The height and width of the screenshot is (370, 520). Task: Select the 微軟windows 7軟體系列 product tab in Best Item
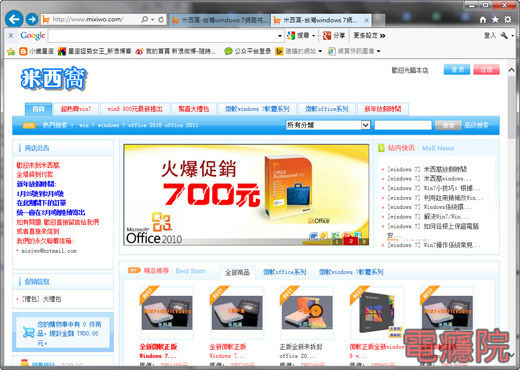click(351, 272)
